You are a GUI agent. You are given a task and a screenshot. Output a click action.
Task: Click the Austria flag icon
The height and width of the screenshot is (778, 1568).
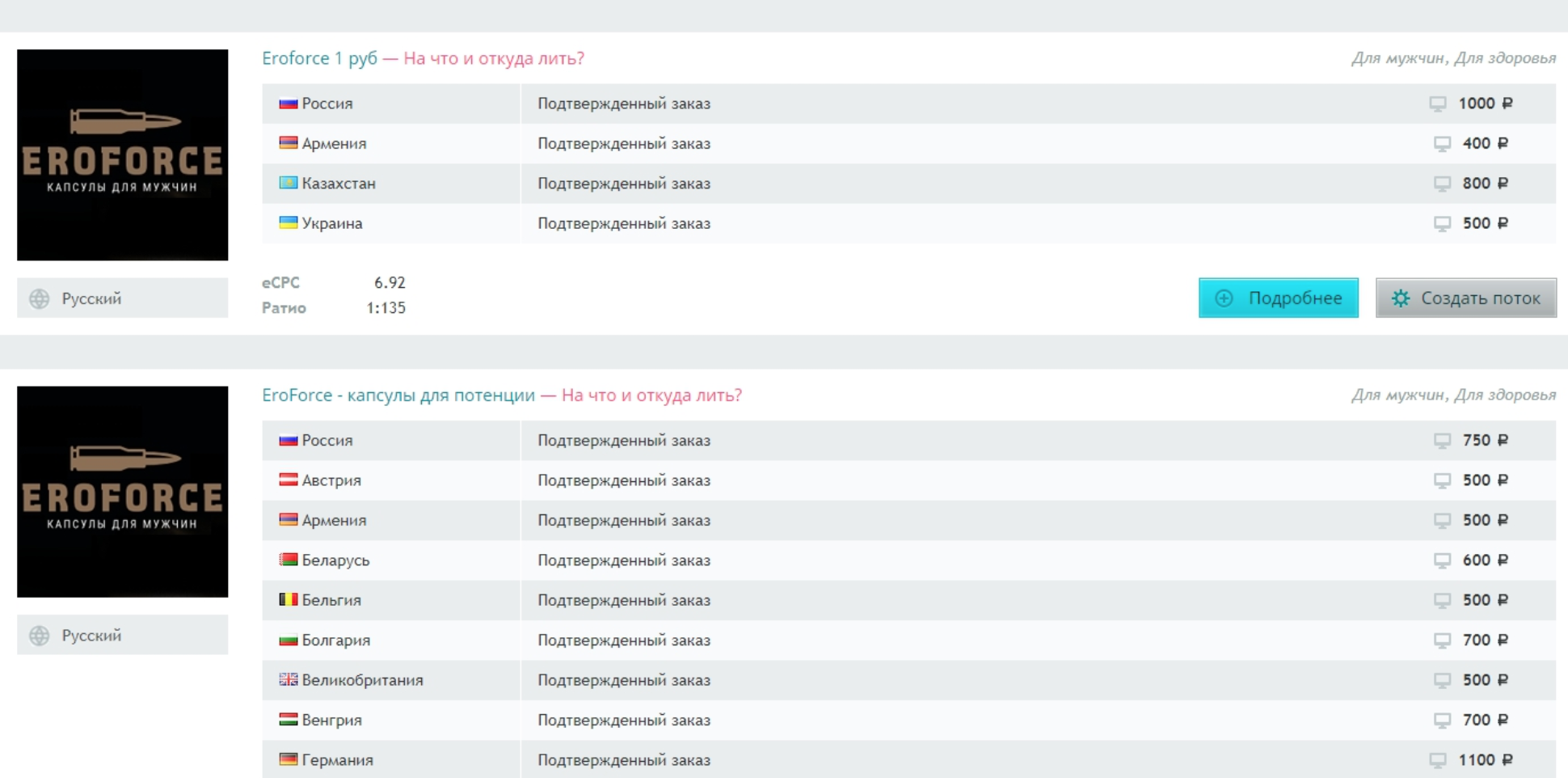pos(288,480)
